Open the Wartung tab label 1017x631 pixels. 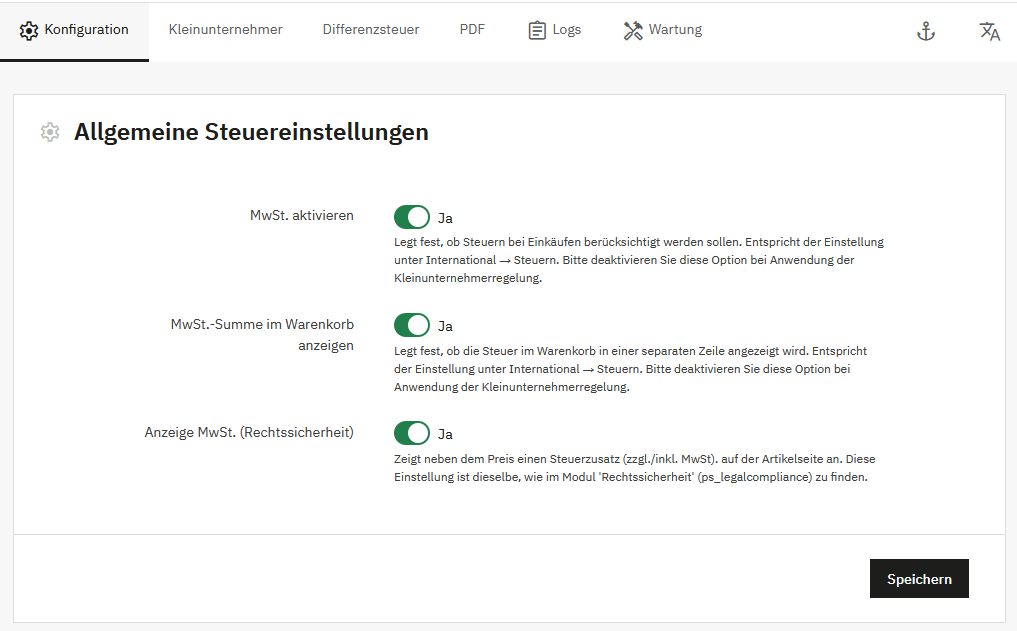pyautogui.click(x=675, y=30)
